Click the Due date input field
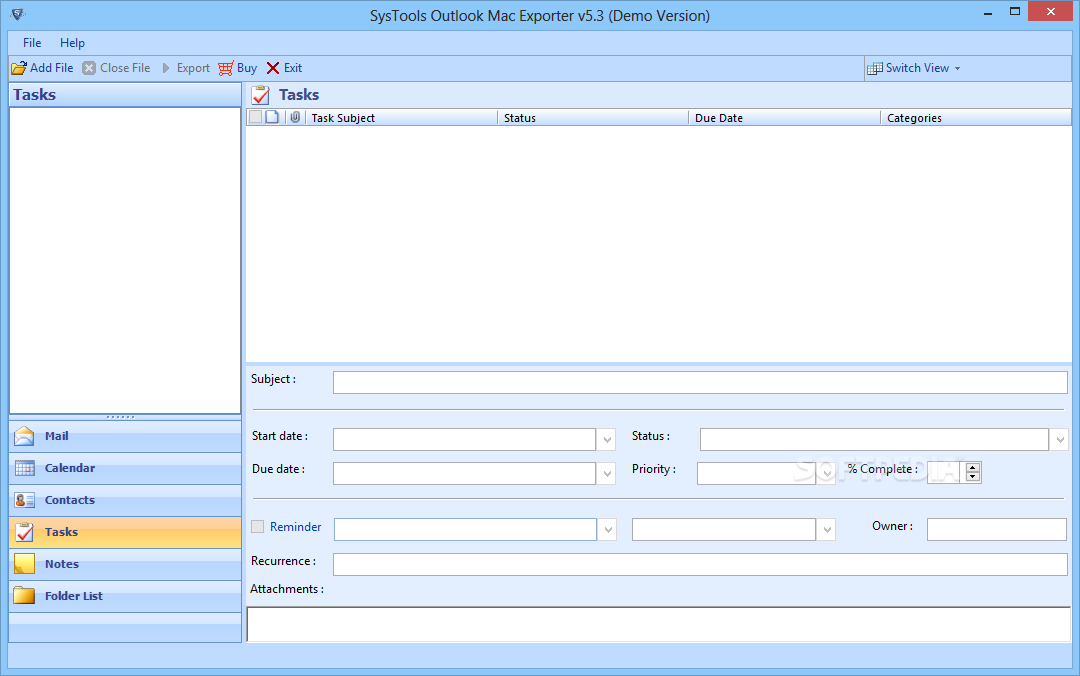The image size is (1080, 676). [x=464, y=473]
